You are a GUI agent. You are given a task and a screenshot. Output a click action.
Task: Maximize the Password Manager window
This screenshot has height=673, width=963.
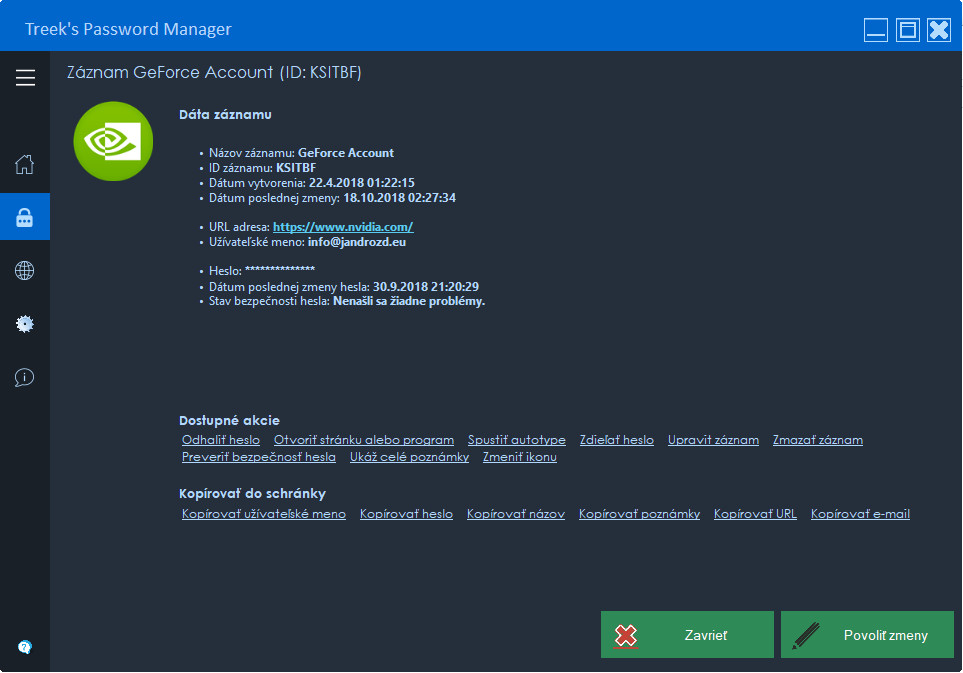[907, 29]
